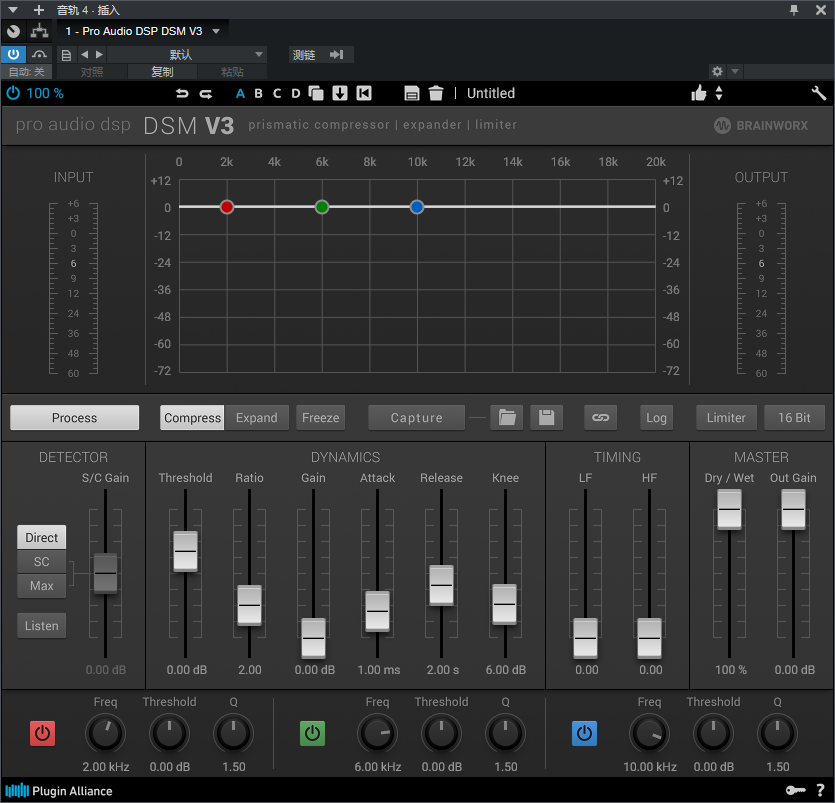Switch to Compress mode
Image resolution: width=835 pixels, height=803 pixels.
[192, 417]
